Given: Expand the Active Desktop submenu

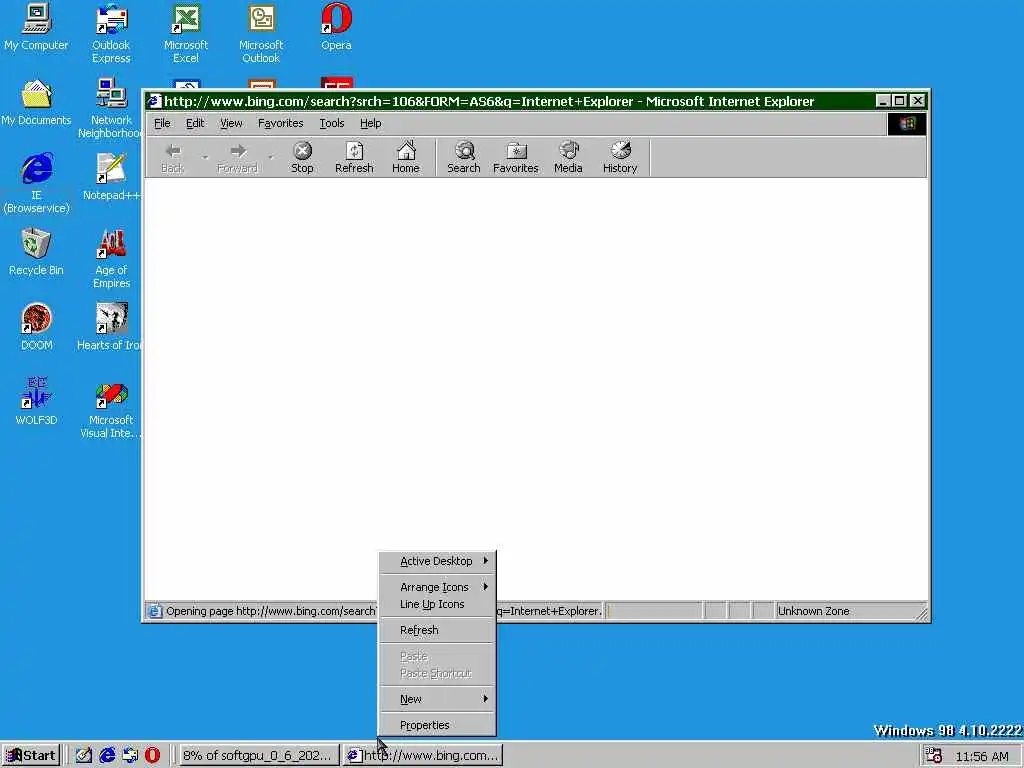Looking at the screenshot, I should (438, 561).
